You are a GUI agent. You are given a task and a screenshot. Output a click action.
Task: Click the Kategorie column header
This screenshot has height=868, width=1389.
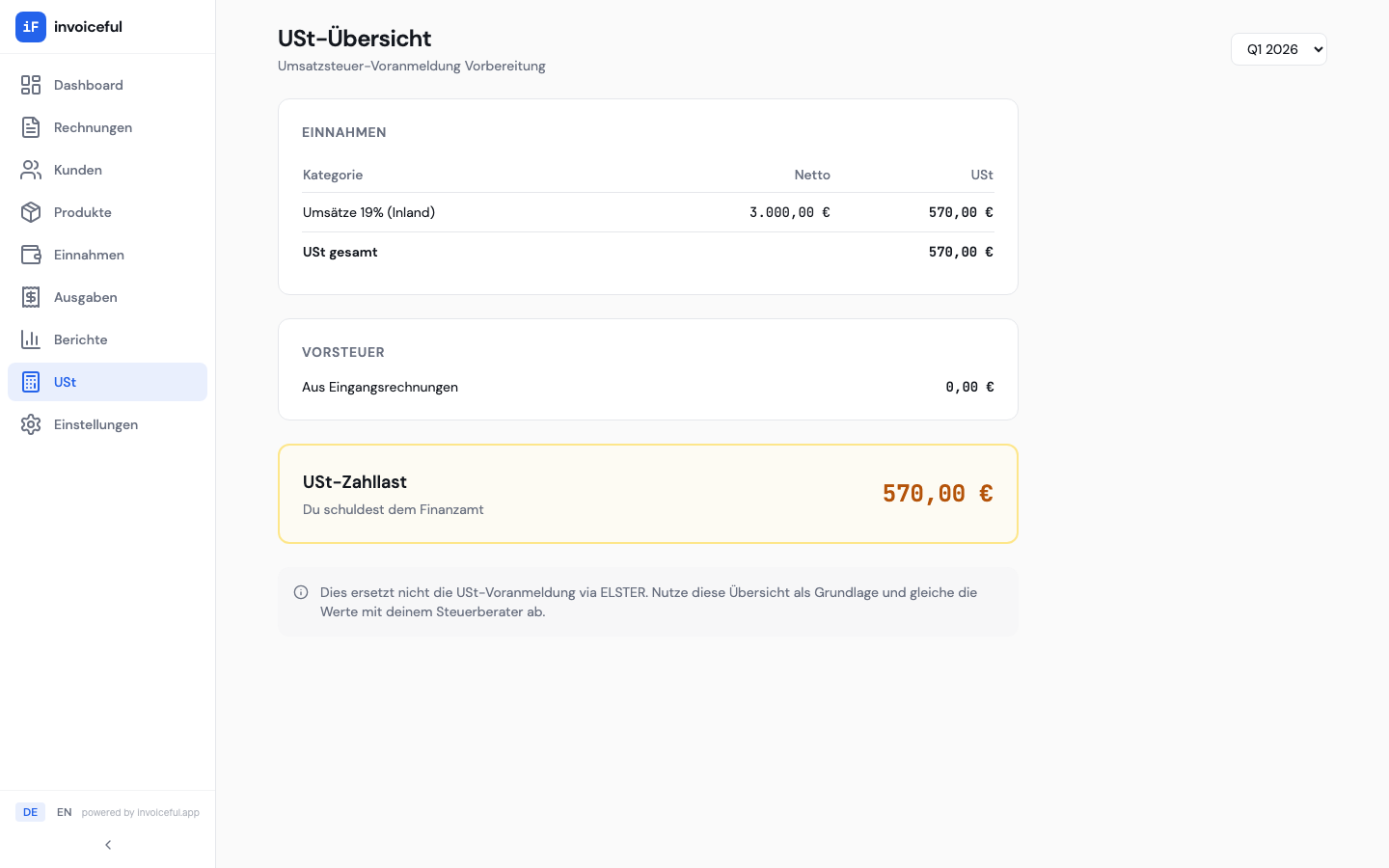[333, 175]
